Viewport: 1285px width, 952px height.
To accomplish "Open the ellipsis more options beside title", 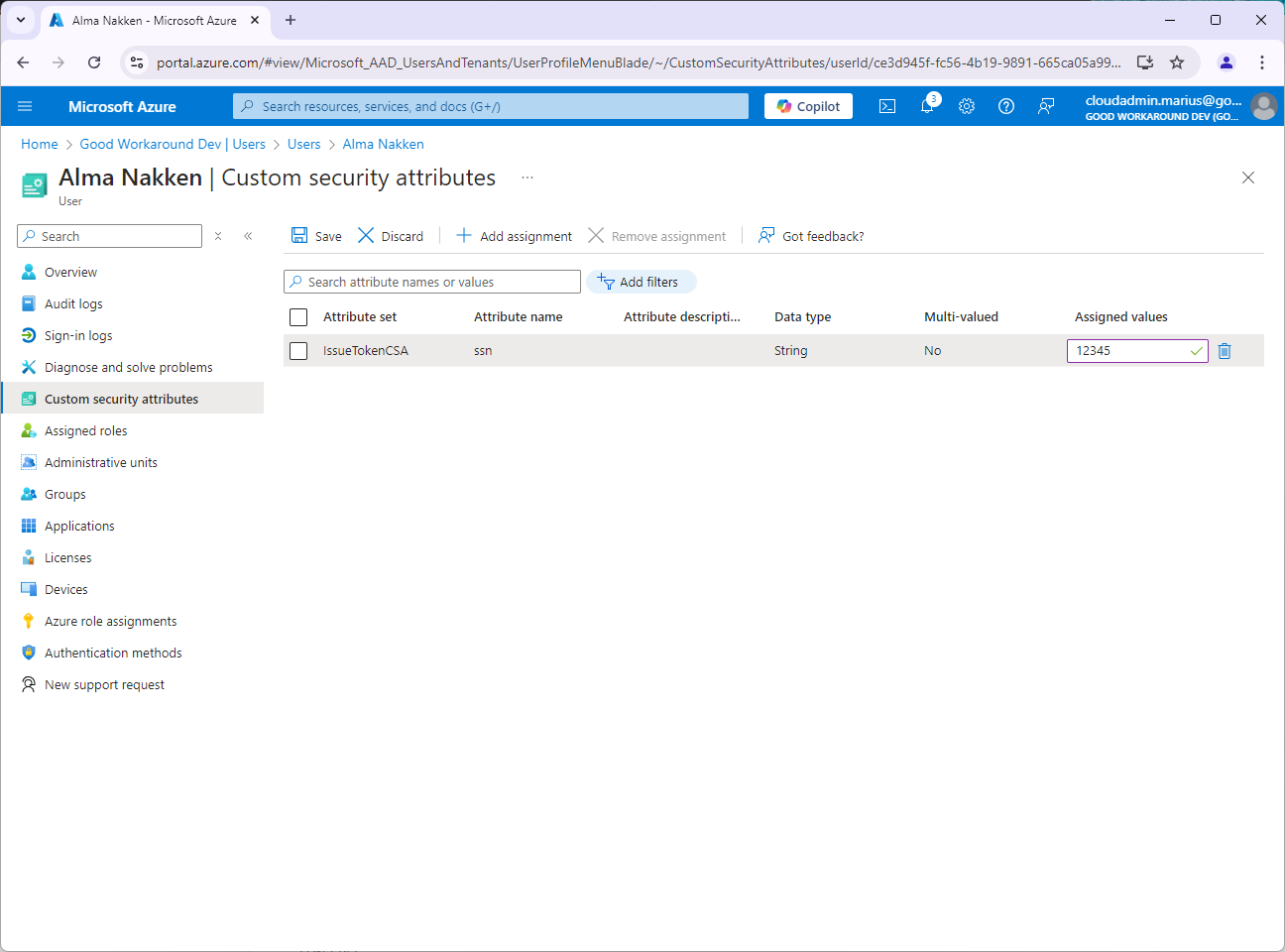I will click(x=527, y=178).
